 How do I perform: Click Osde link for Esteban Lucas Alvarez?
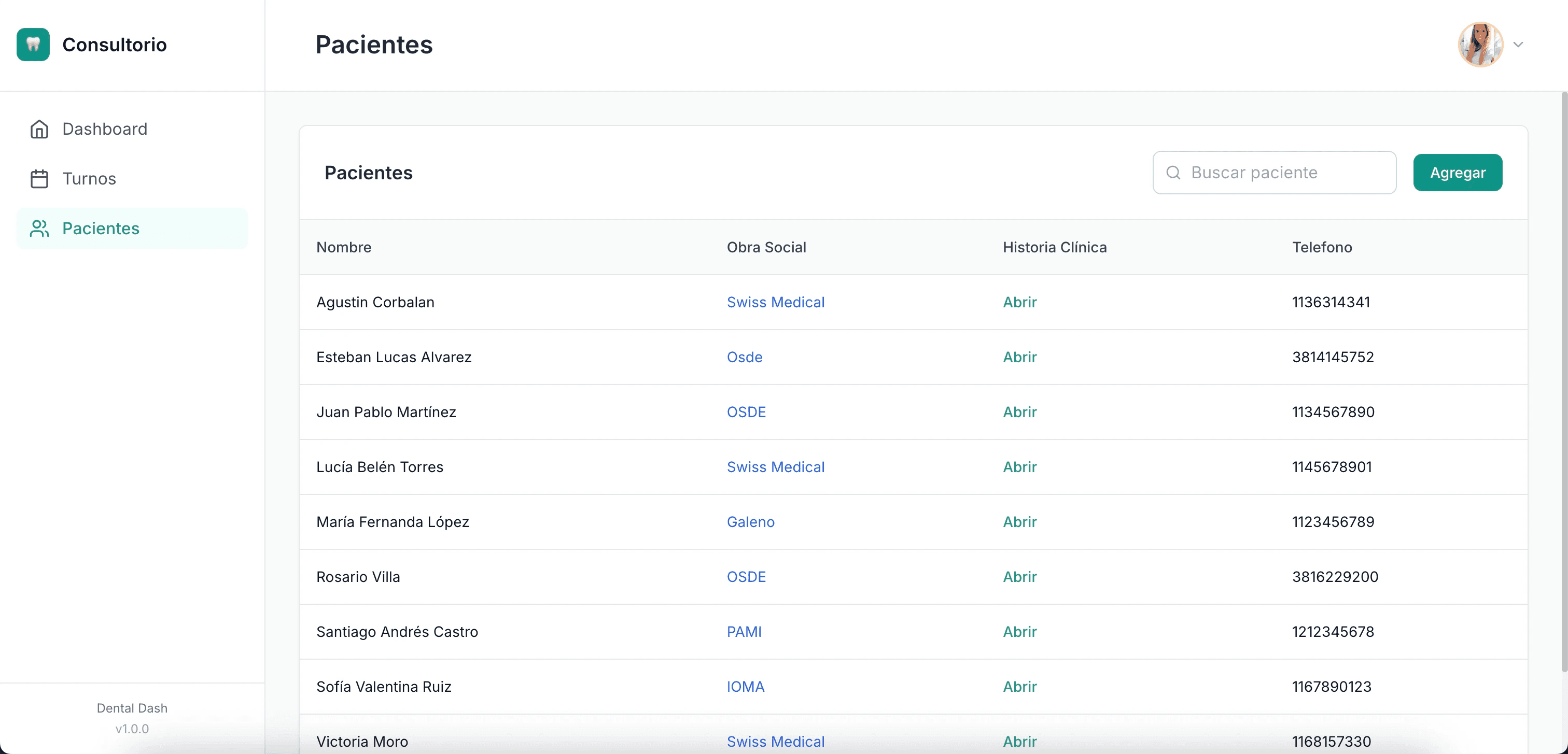point(744,357)
